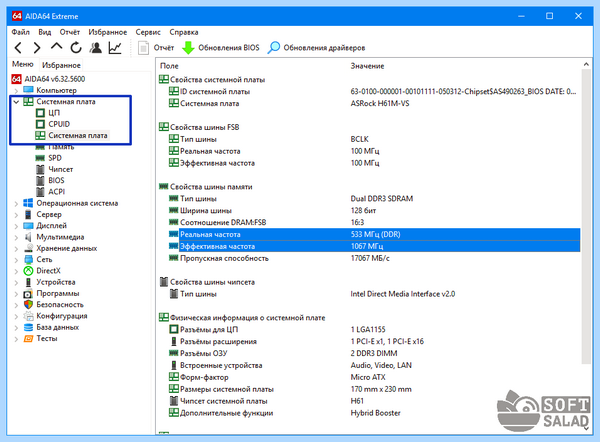This screenshot has height=442, width=600.
Task: Click the База данных database icon
Action: point(28,327)
